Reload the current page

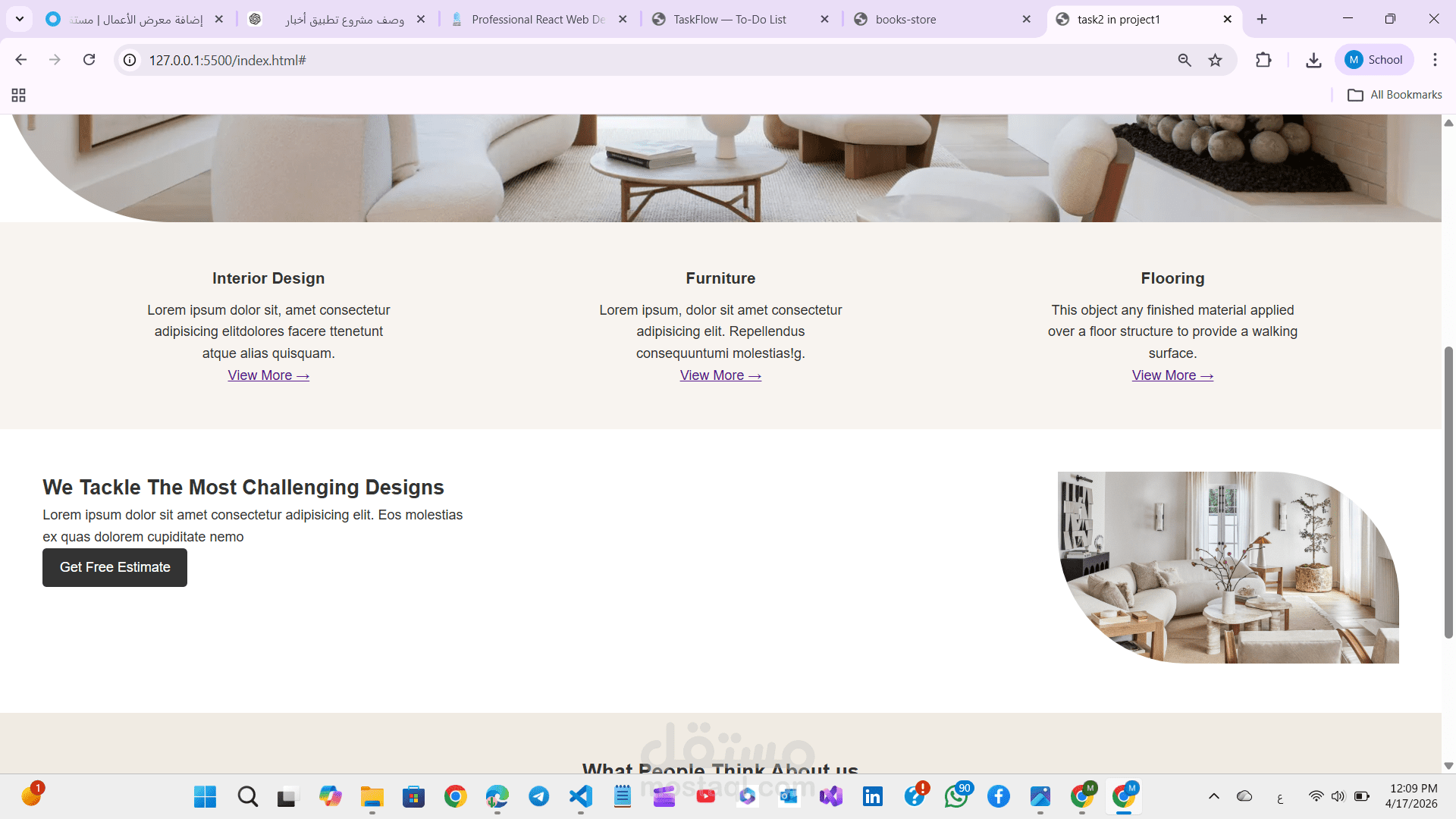[89, 60]
